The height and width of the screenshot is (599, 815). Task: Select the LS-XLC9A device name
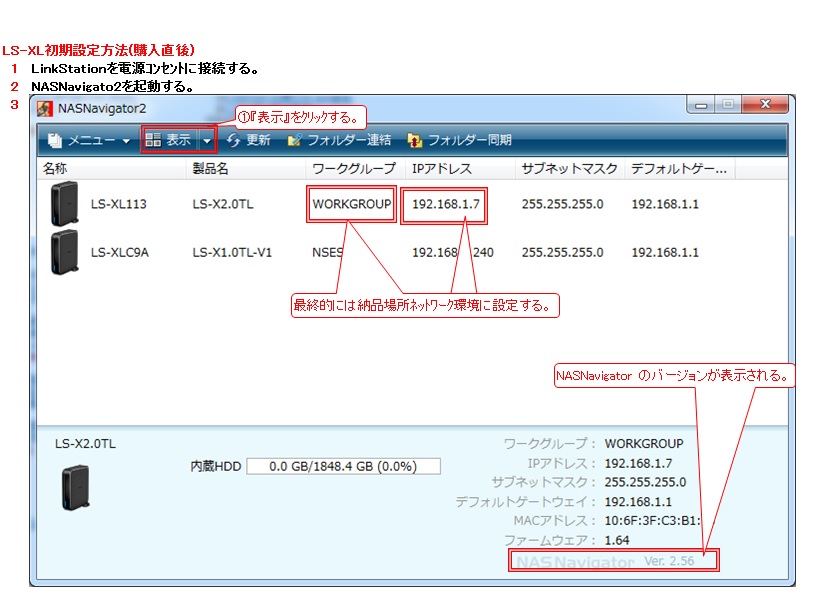(120, 253)
